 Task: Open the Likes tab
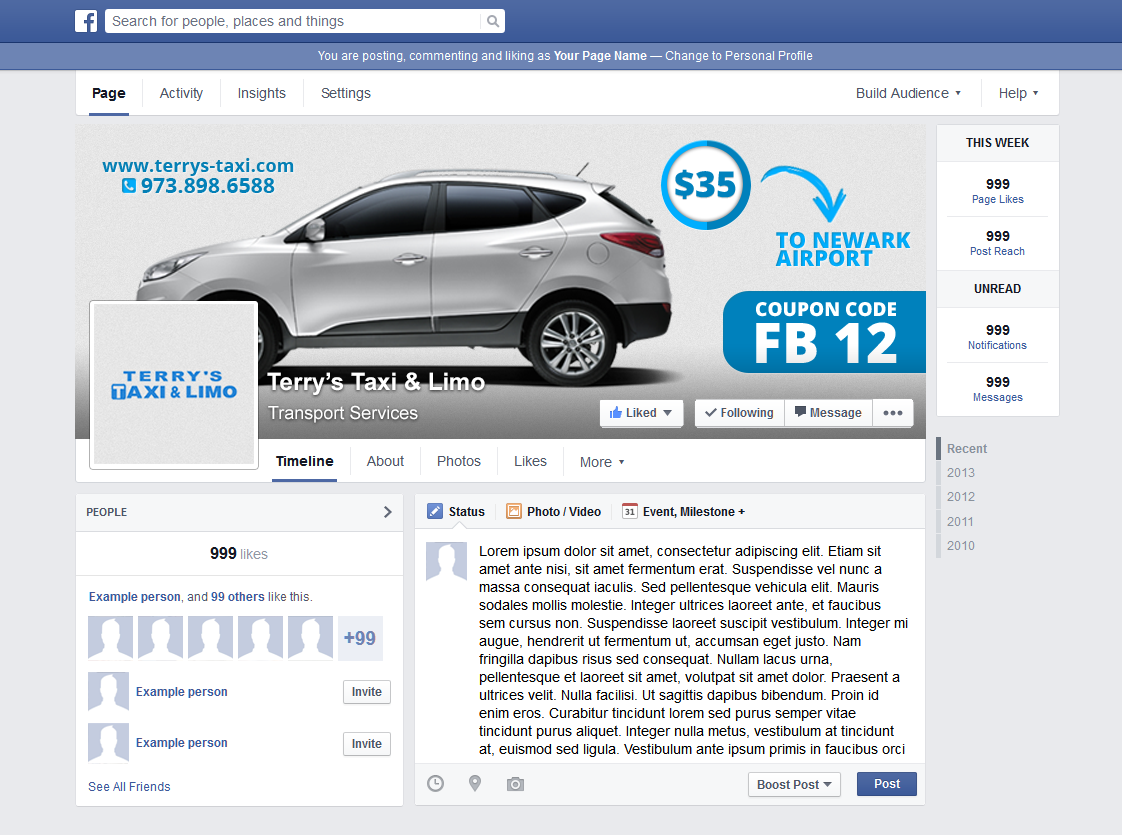click(530, 462)
